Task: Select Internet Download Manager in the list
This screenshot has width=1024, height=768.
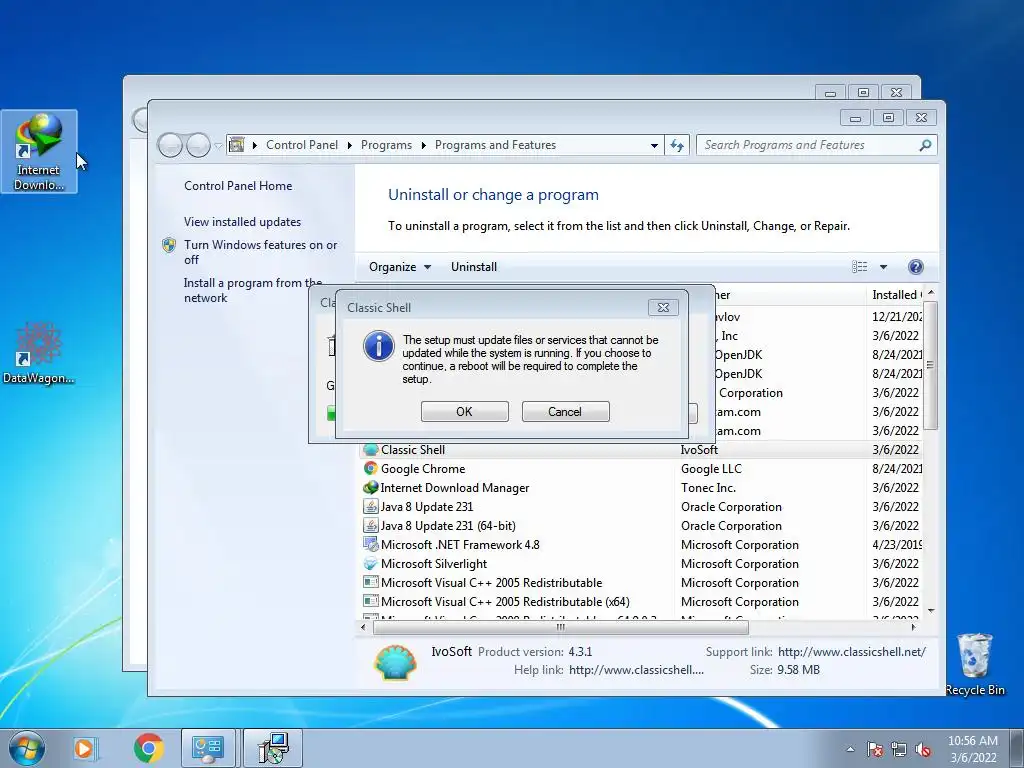Action: coord(641,487)
